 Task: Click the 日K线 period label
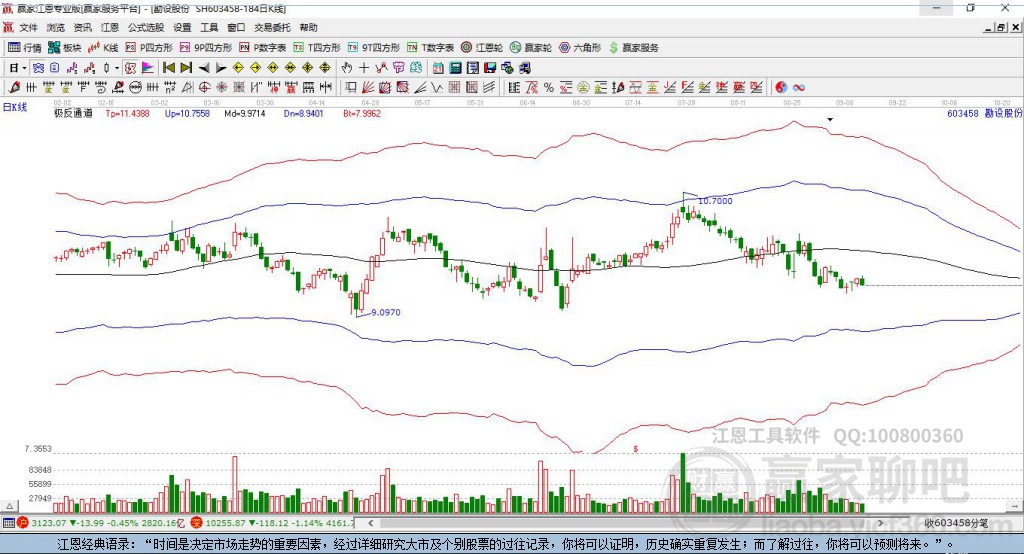pyautogui.click(x=15, y=107)
